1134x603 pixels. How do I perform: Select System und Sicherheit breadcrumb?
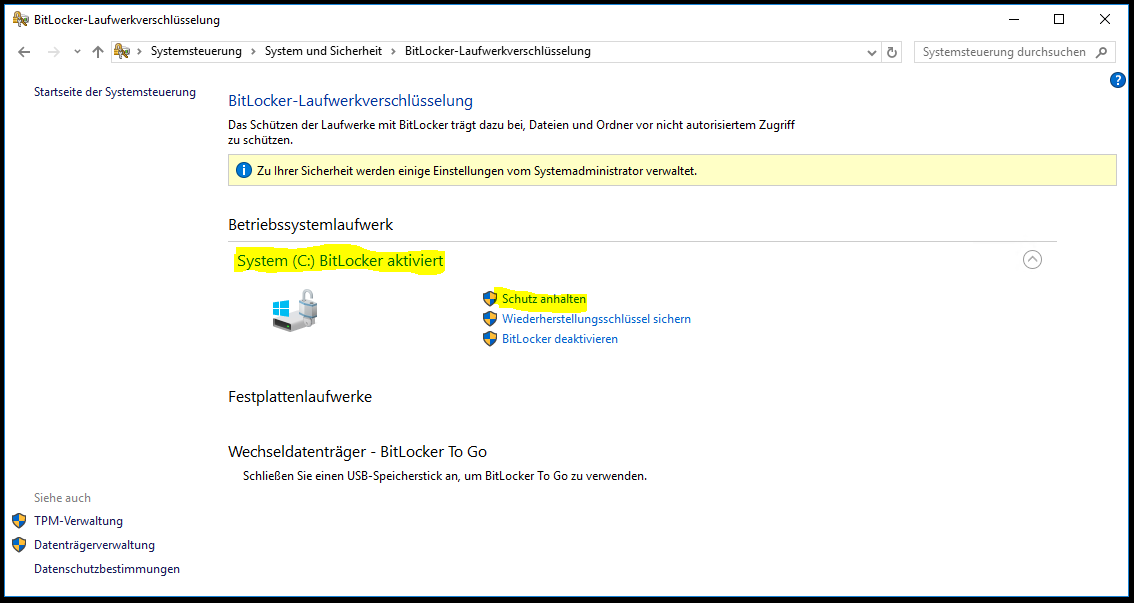click(x=323, y=51)
